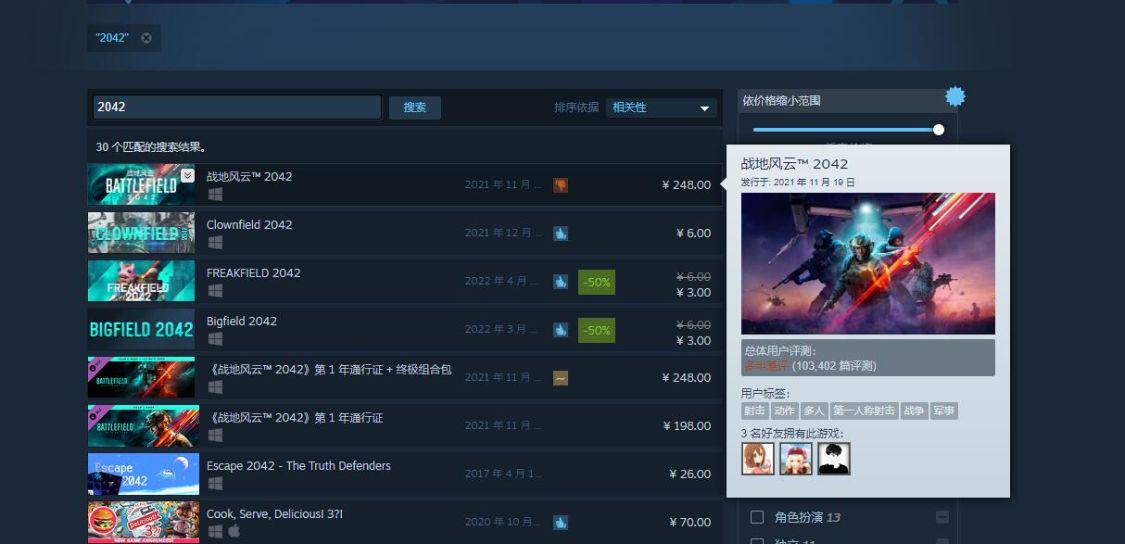The image size is (1125, 544).
Task: Tick the 角色扮演 13 checkbox
Action: 757,517
